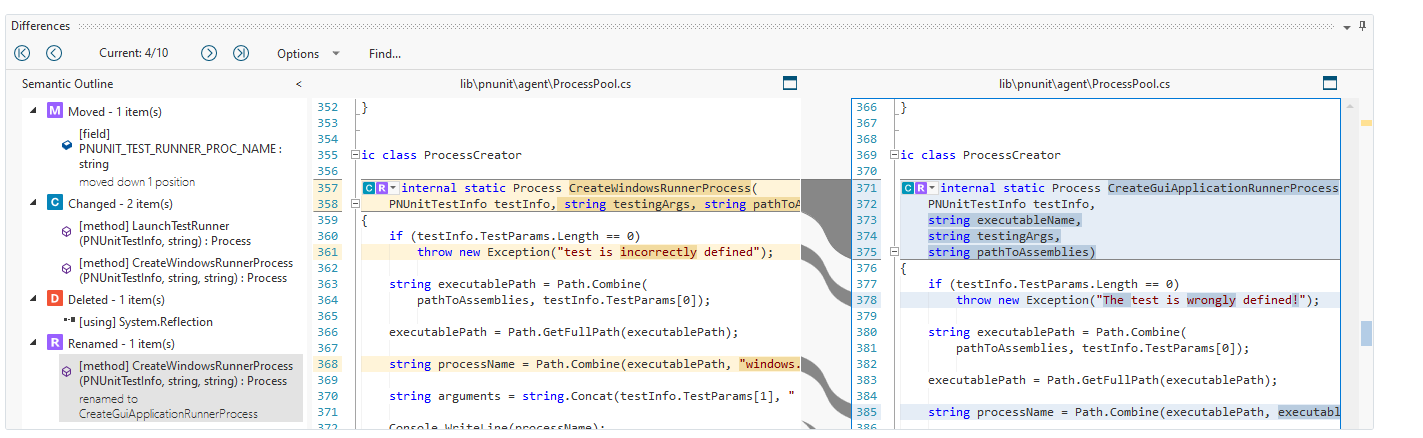Open the Options dropdown
Image resolution: width=1423 pixels, height=438 pixels.
pos(308,53)
